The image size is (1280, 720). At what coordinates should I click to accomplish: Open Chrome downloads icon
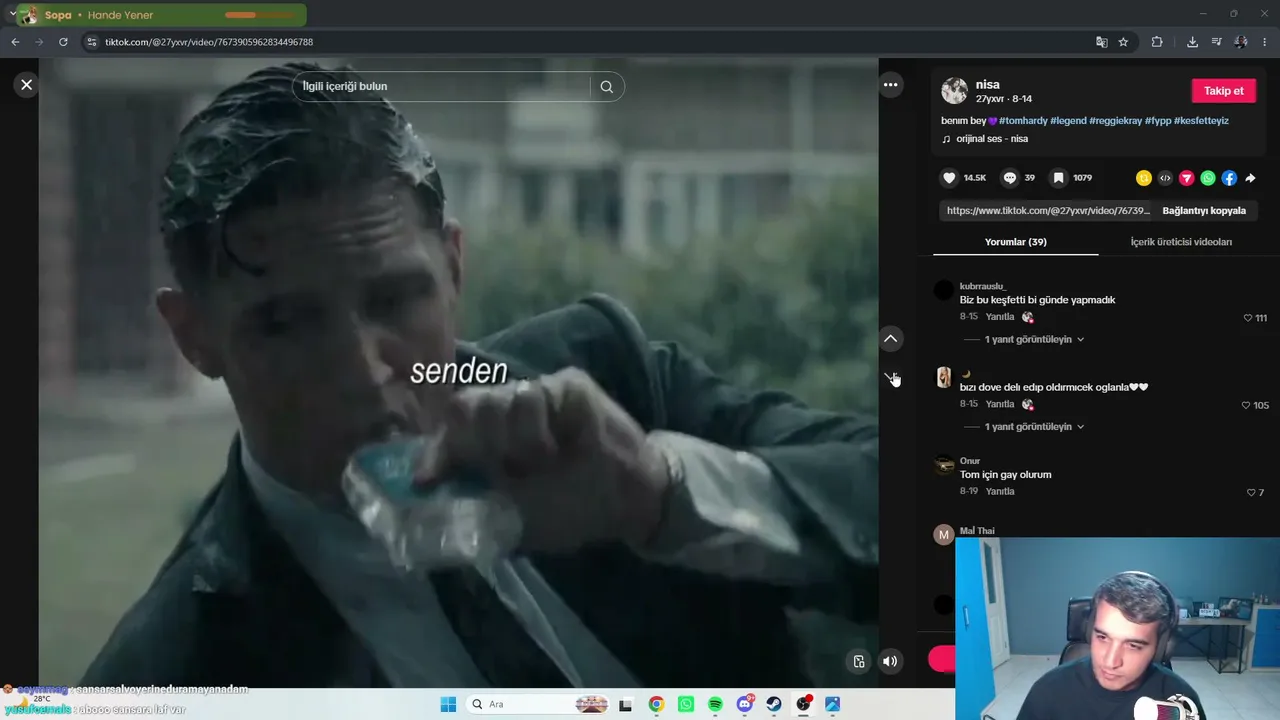[1192, 42]
